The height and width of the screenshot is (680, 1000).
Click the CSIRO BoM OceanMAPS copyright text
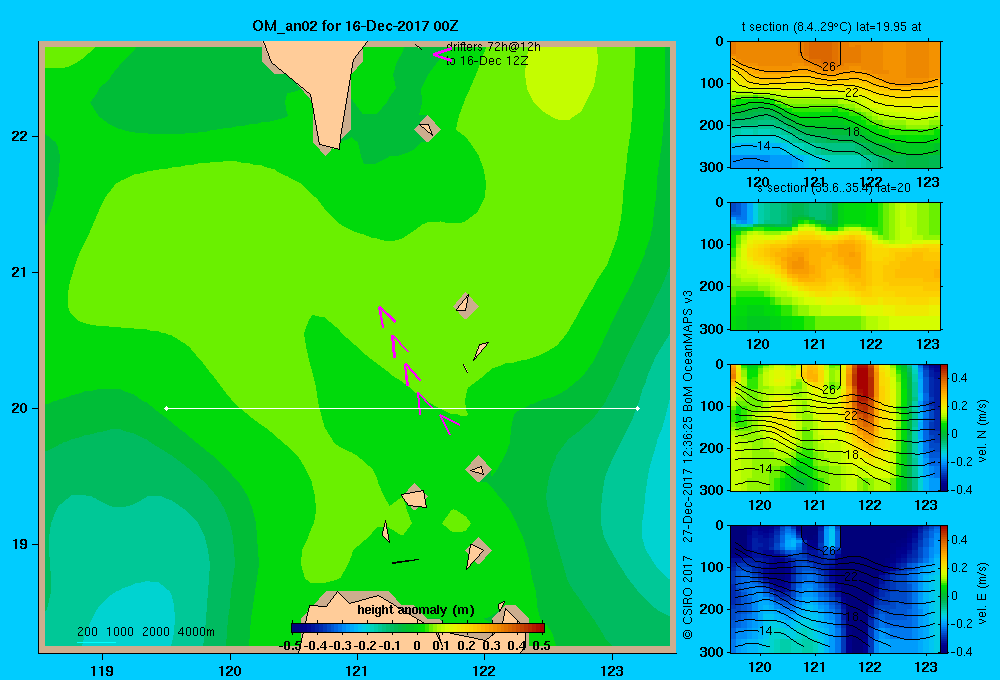coord(688,464)
